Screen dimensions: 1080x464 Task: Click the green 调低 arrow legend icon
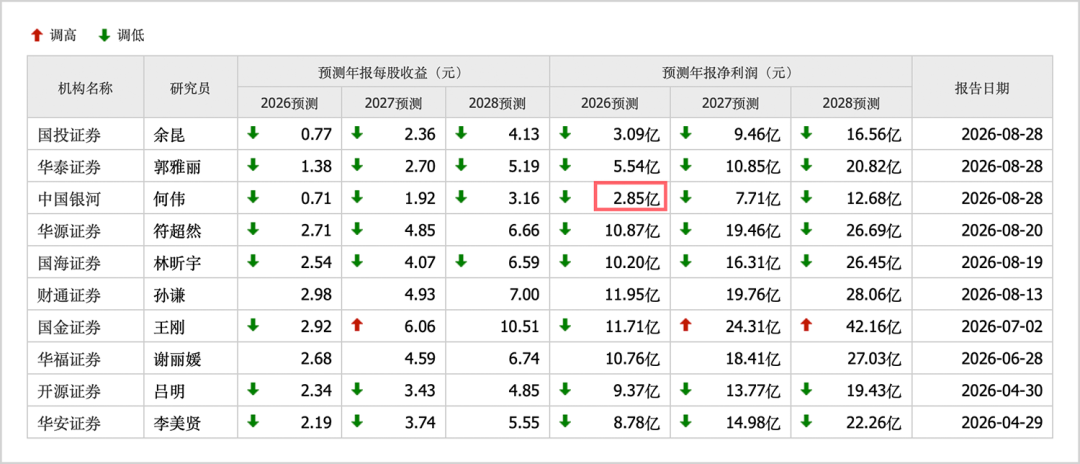105,36
